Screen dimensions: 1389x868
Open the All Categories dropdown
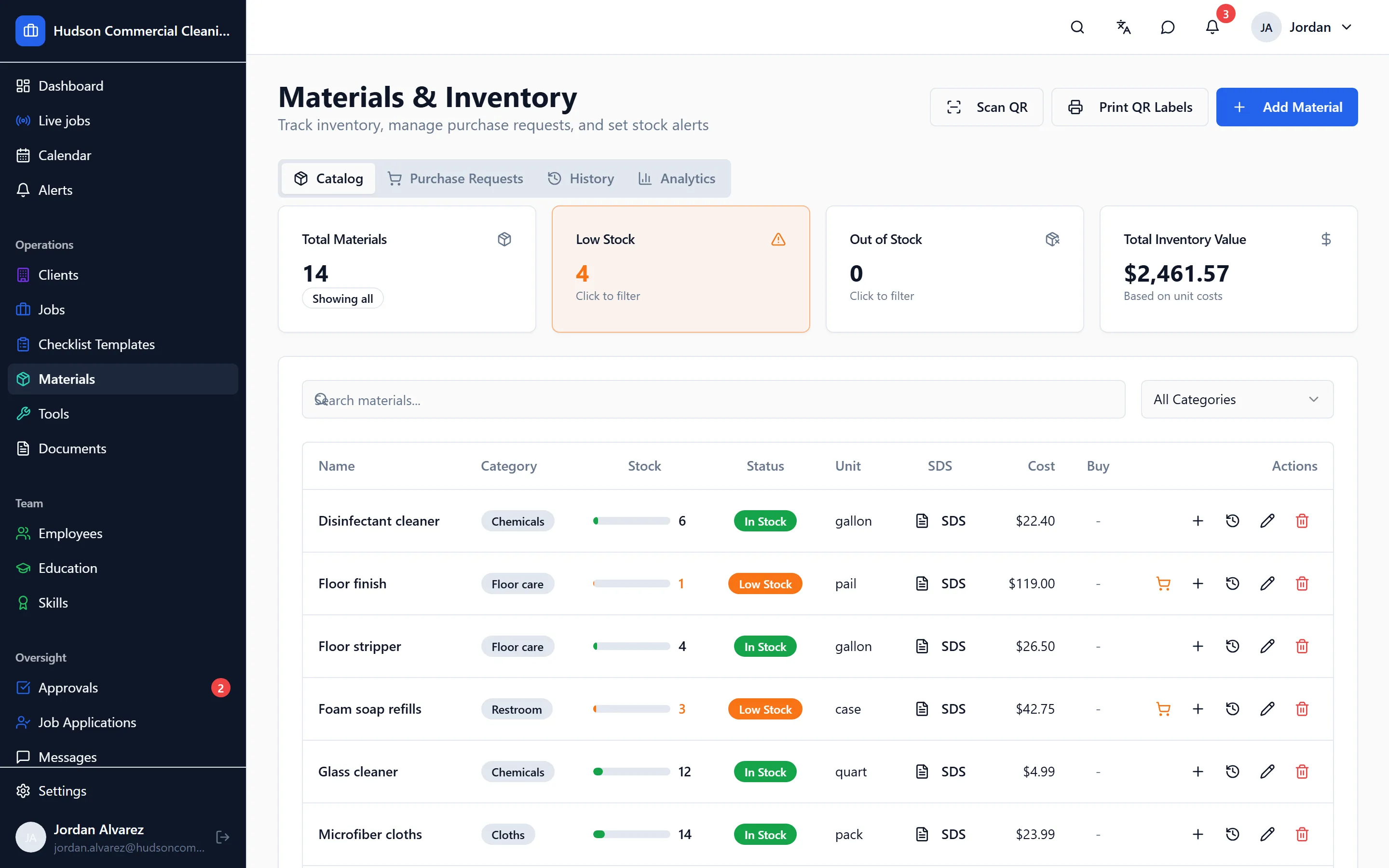point(1237,400)
